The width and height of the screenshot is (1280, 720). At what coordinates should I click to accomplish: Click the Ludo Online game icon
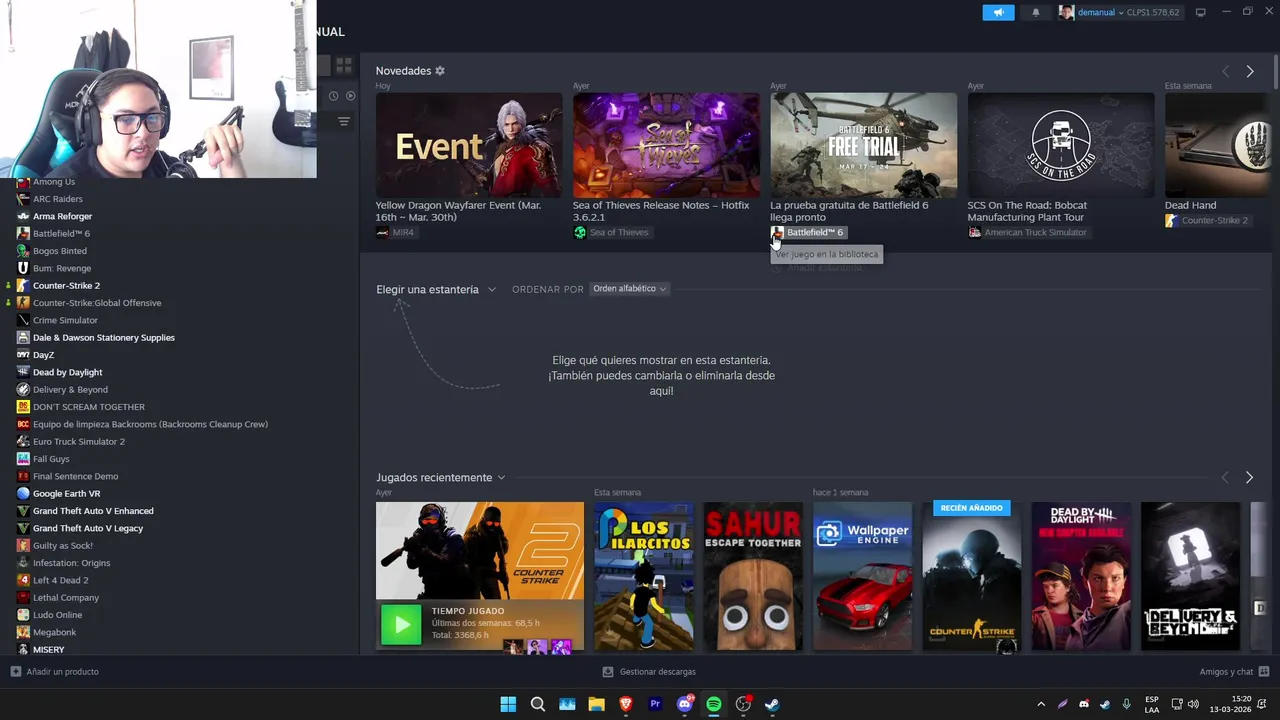tap(23, 615)
